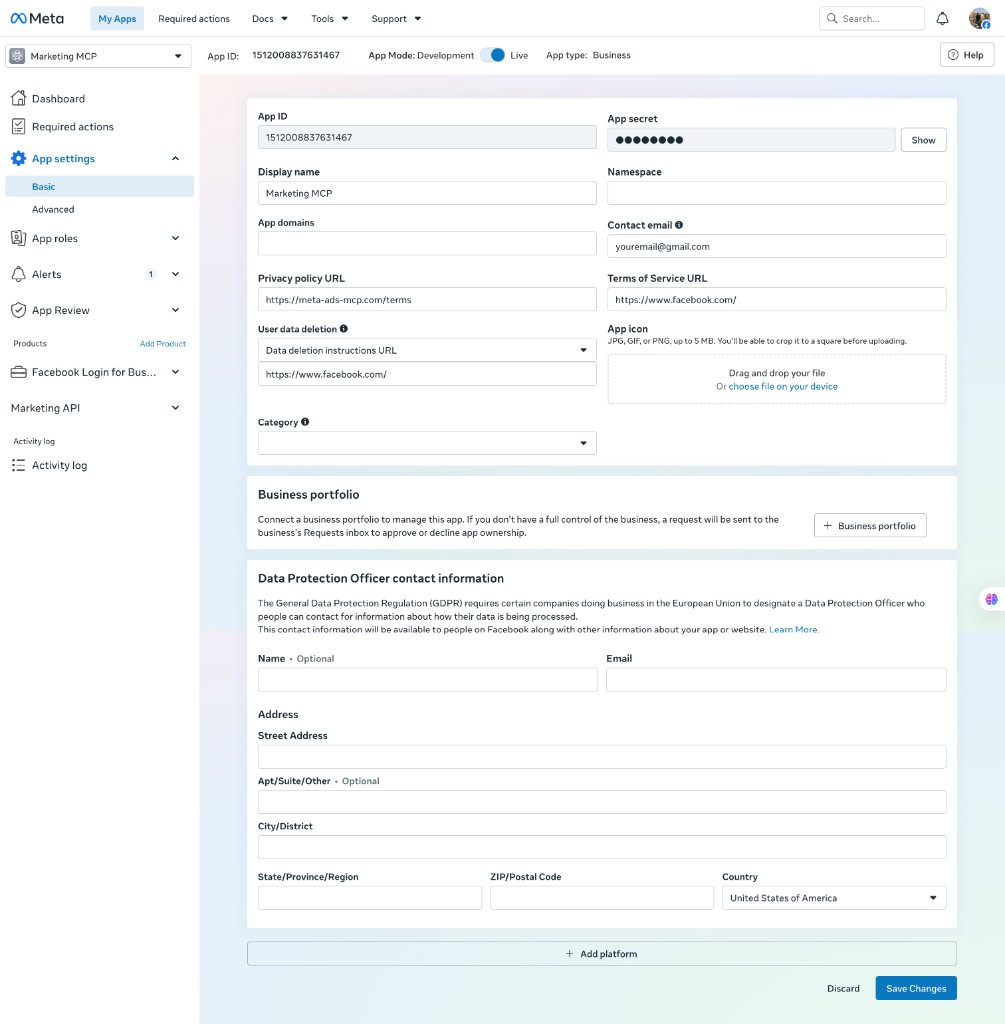This screenshot has width=1005, height=1024.
Task: Click Add Product link
Action: tap(163, 344)
